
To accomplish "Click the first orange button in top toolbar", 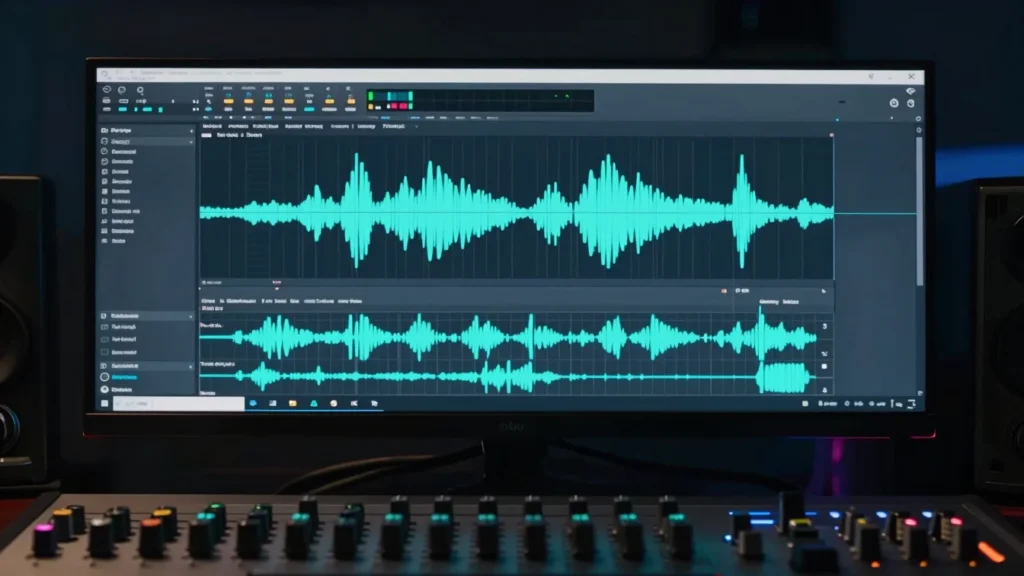I will tap(229, 102).
